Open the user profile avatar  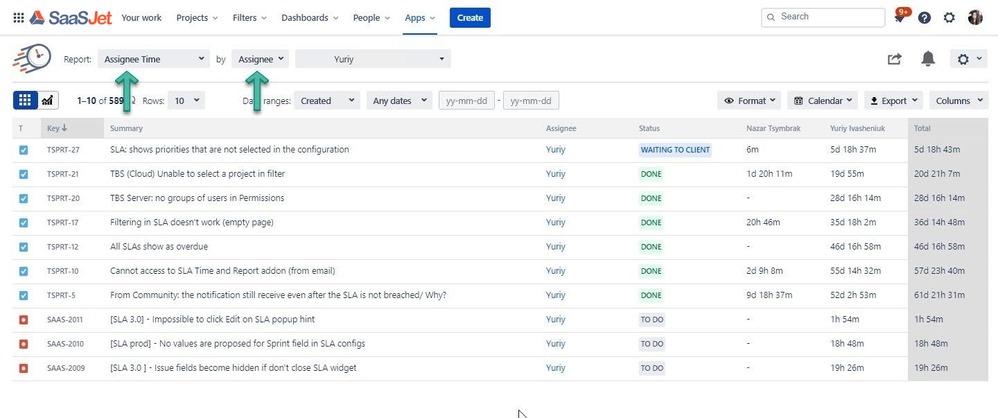975,18
